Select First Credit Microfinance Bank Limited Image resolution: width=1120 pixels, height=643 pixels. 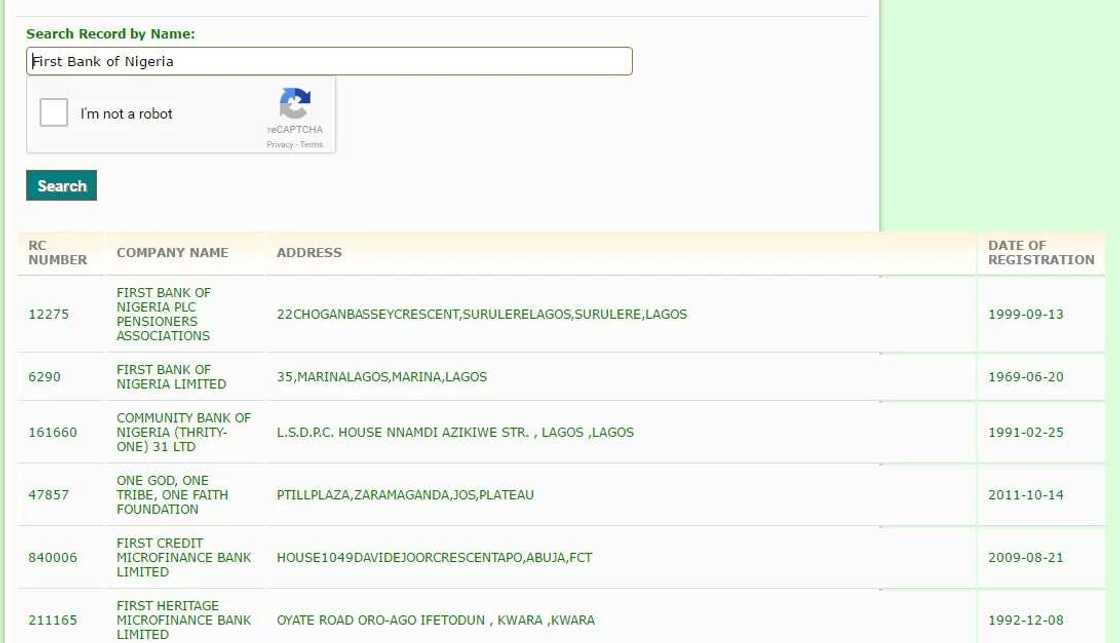click(x=183, y=557)
